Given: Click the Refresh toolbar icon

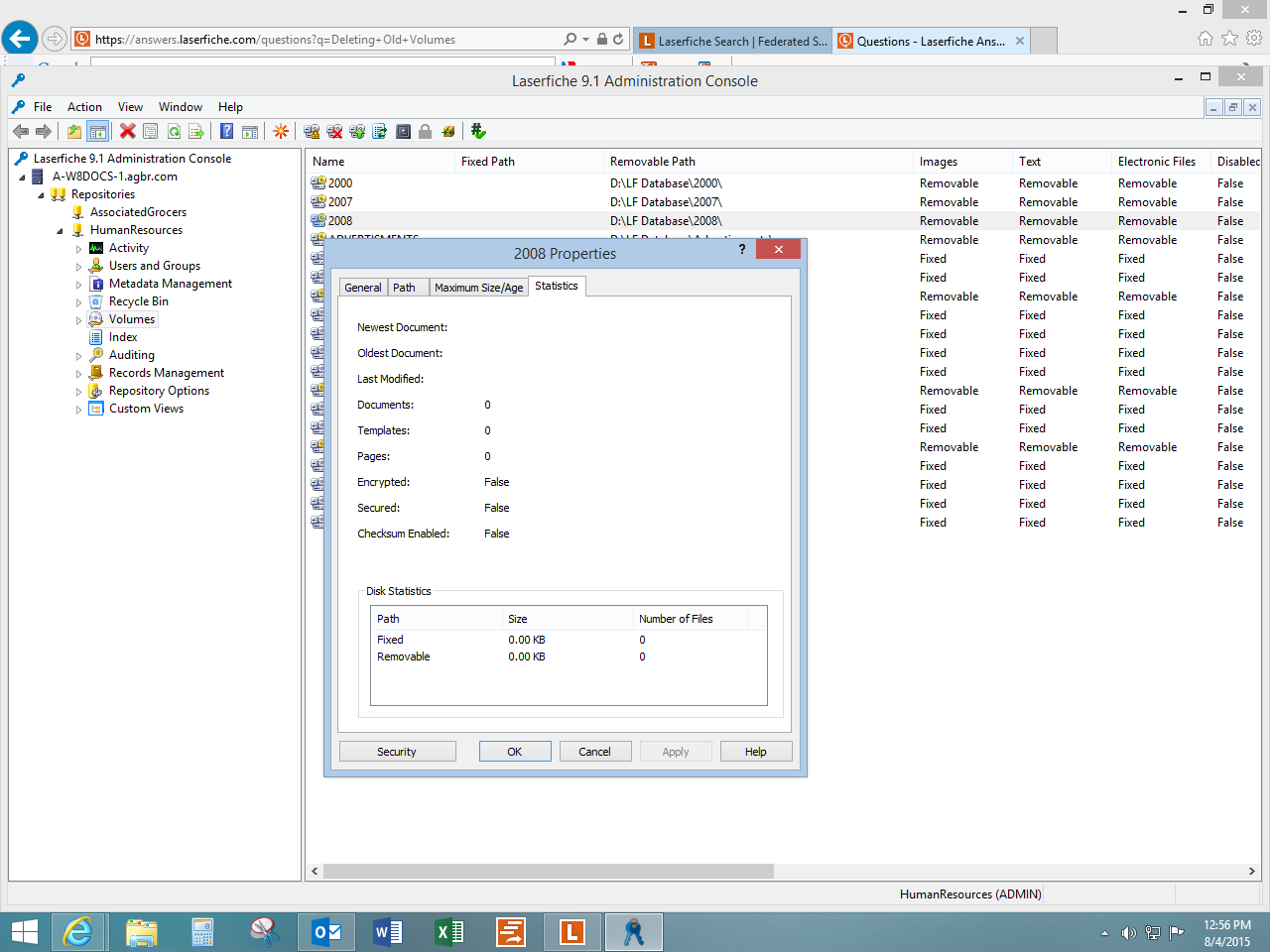Looking at the screenshot, I should pyautogui.click(x=174, y=131).
